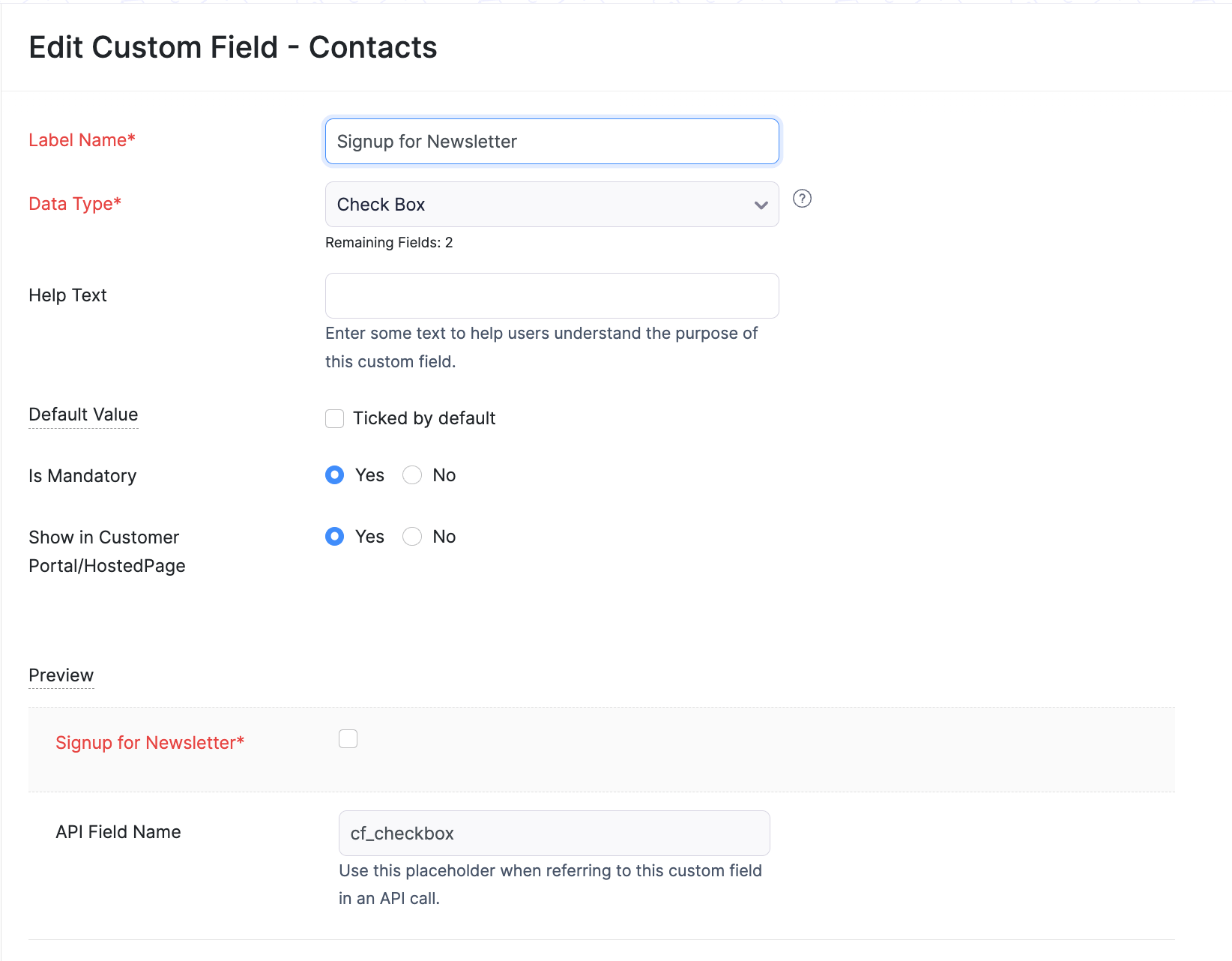Enable the Ticked by default checkbox
This screenshot has width=1232, height=961.
pos(334,418)
